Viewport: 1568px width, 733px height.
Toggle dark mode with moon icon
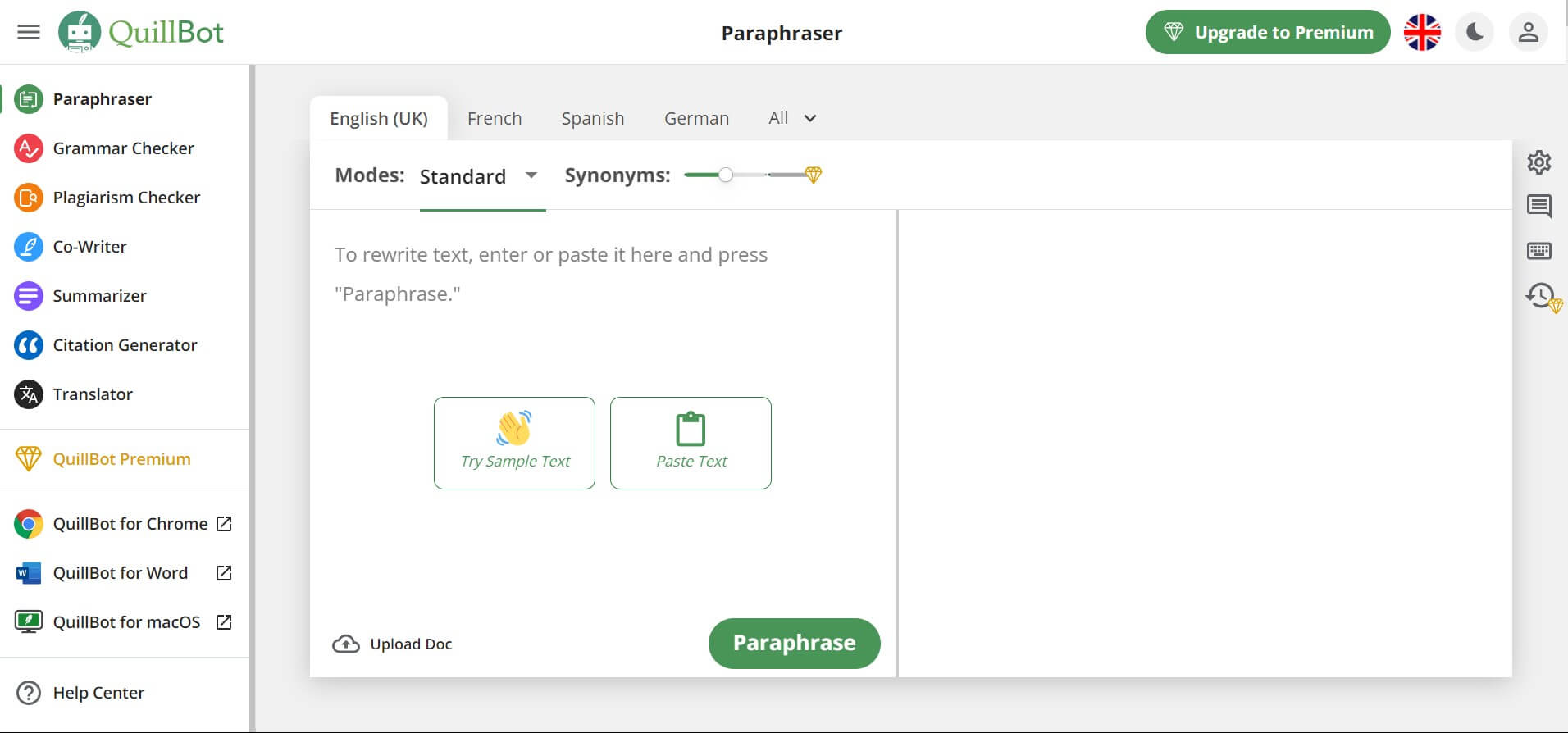pyautogui.click(x=1475, y=32)
